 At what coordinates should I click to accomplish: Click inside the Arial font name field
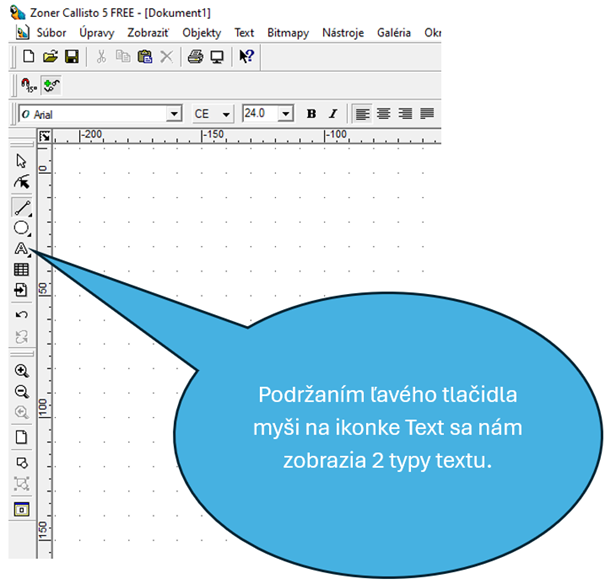pos(93,114)
